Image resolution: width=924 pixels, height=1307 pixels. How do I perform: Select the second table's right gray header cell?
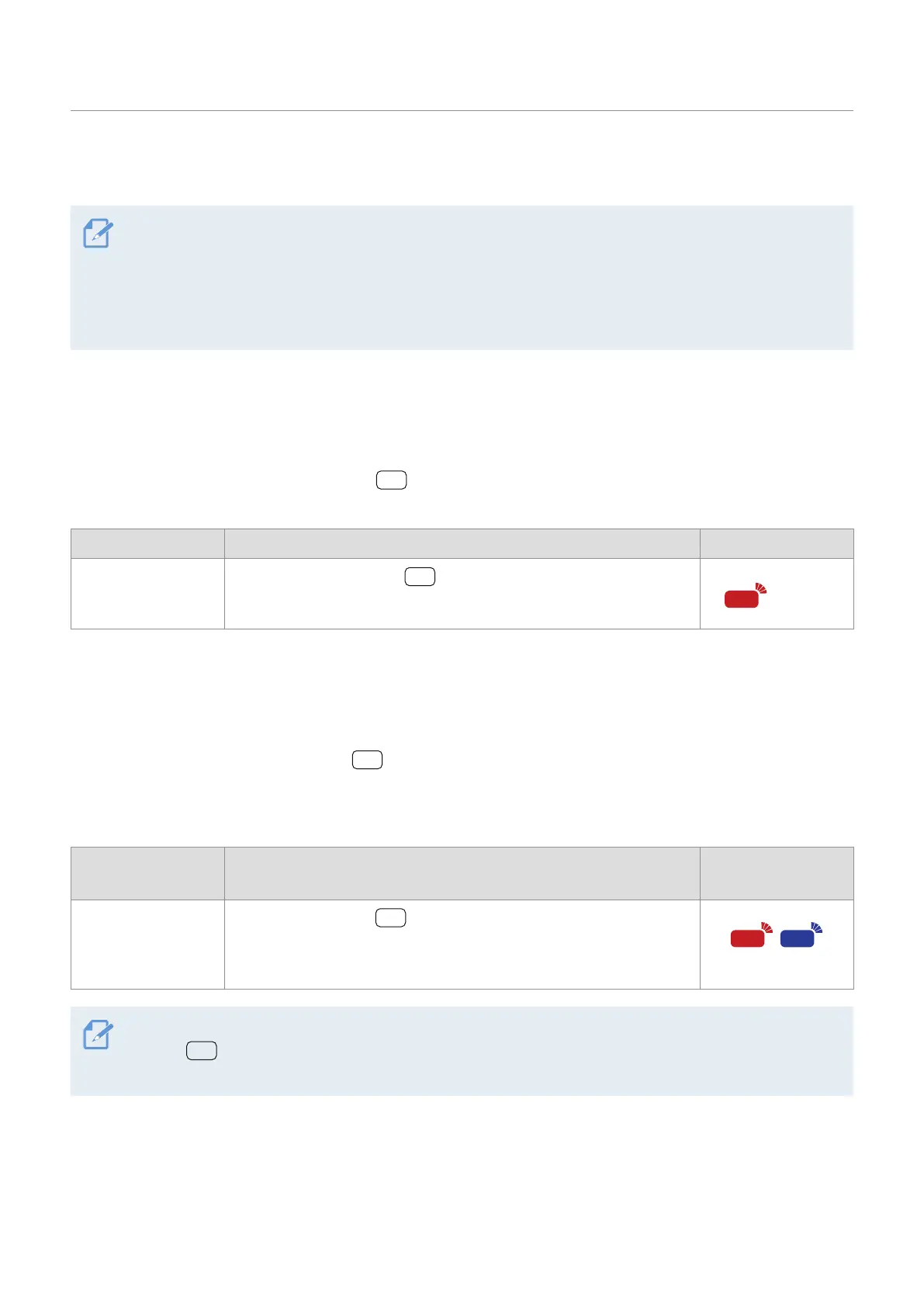click(x=776, y=873)
